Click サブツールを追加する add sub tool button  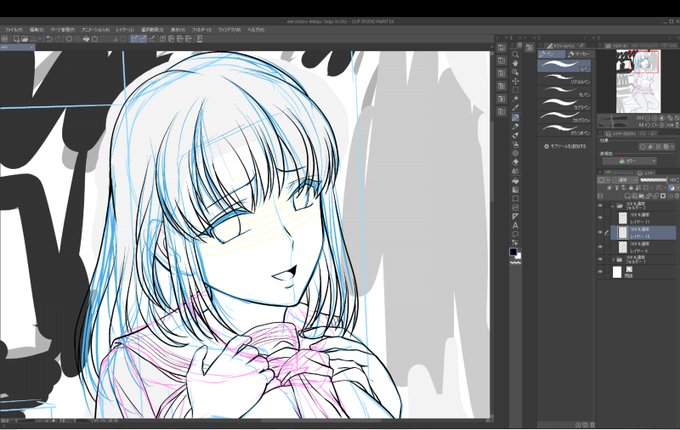[x=565, y=147]
